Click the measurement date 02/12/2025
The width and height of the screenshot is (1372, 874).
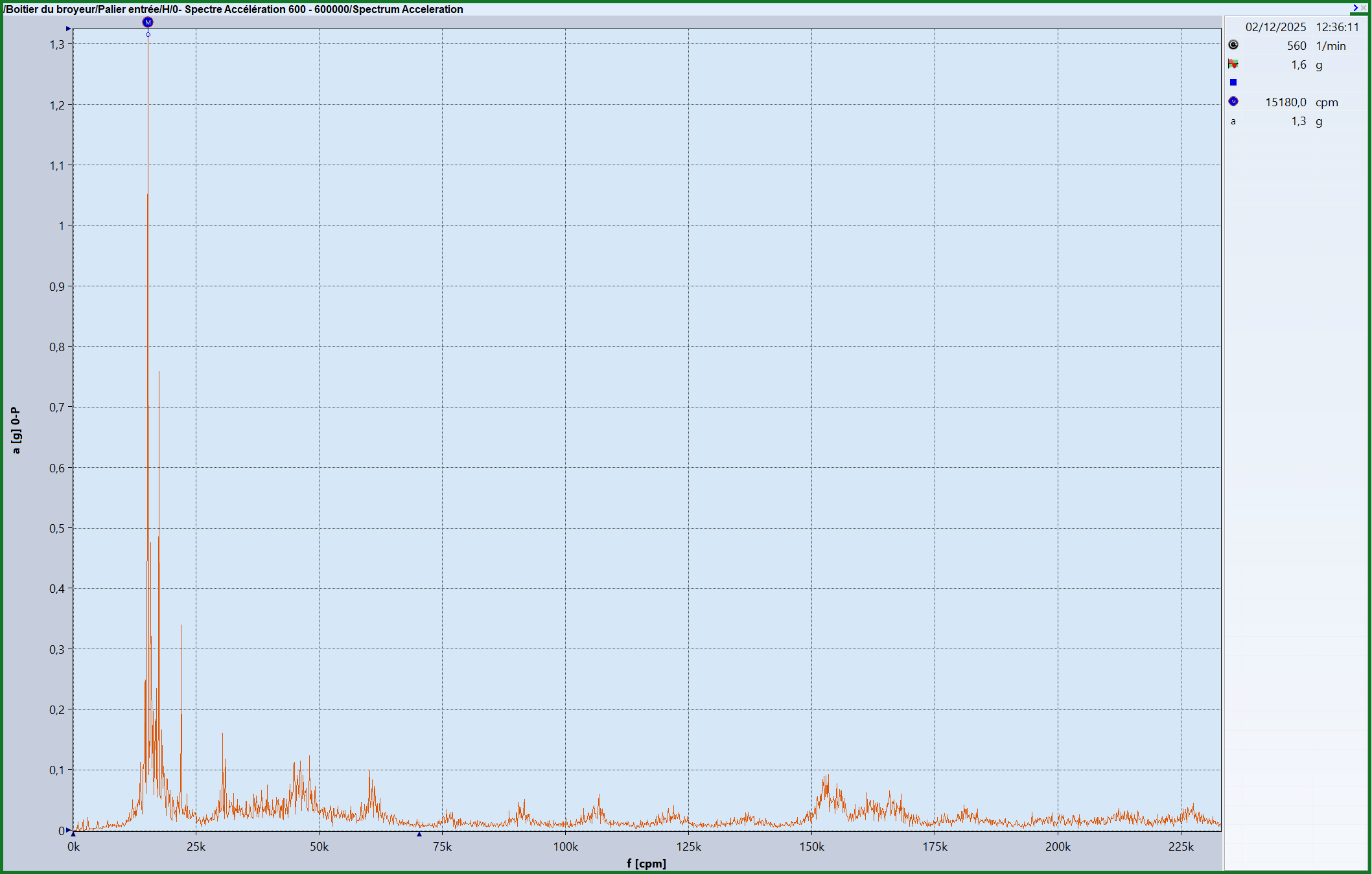[x=1275, y=27]
